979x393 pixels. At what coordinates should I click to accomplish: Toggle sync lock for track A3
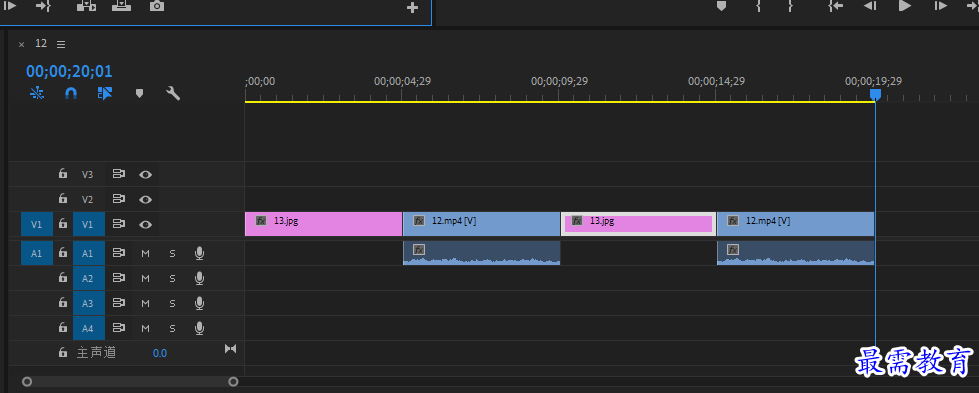point(119,303)
